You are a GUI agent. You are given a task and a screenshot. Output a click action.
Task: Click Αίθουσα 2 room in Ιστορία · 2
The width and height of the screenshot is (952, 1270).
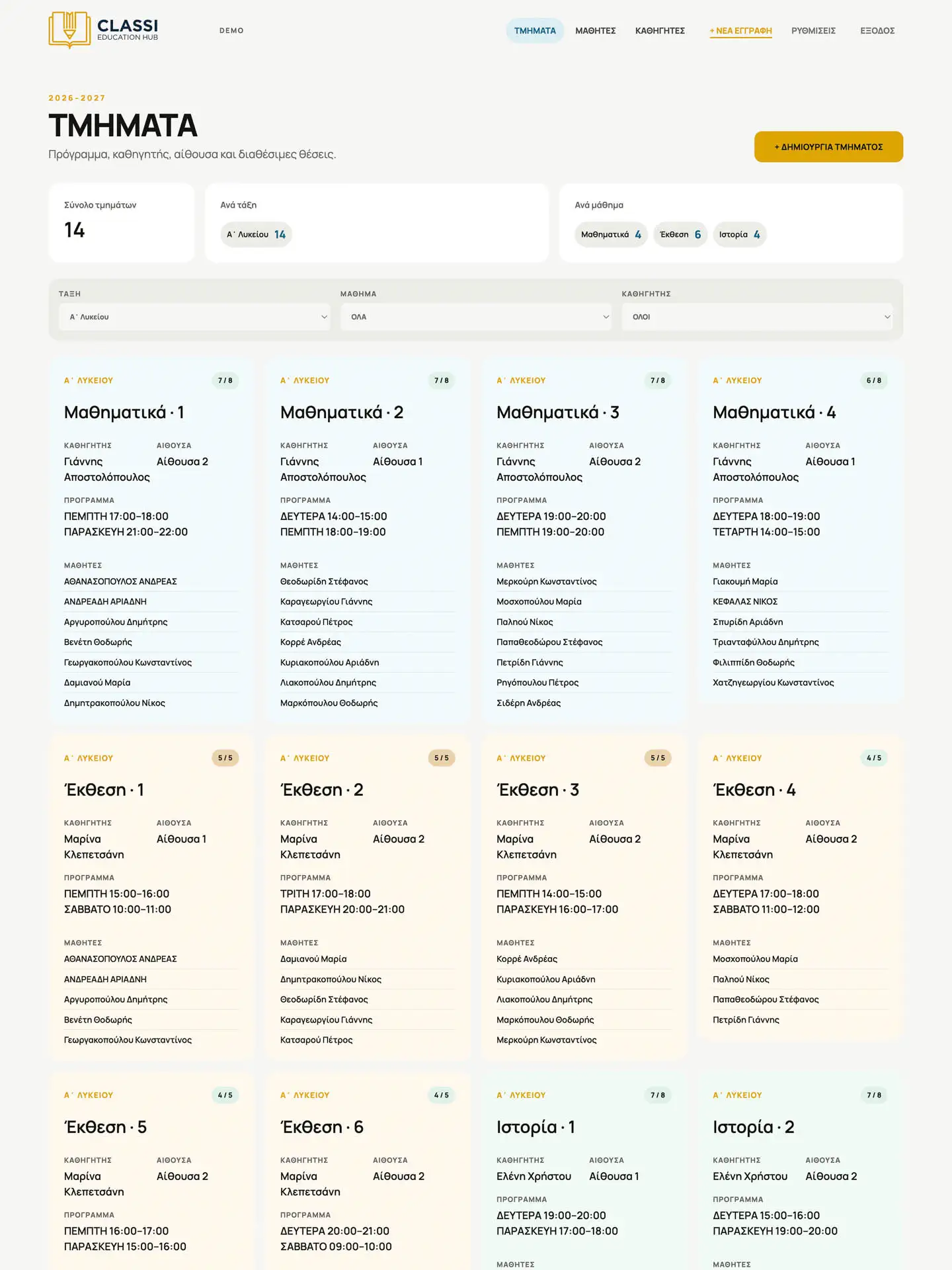pos(831,1177)
